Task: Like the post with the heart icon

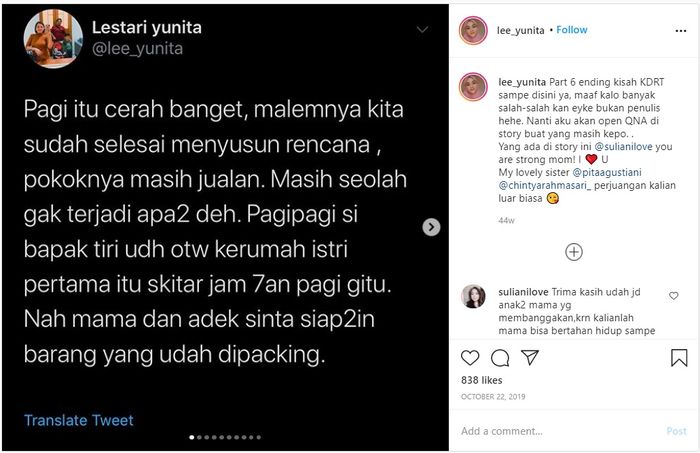Action: tap(470, 357)
